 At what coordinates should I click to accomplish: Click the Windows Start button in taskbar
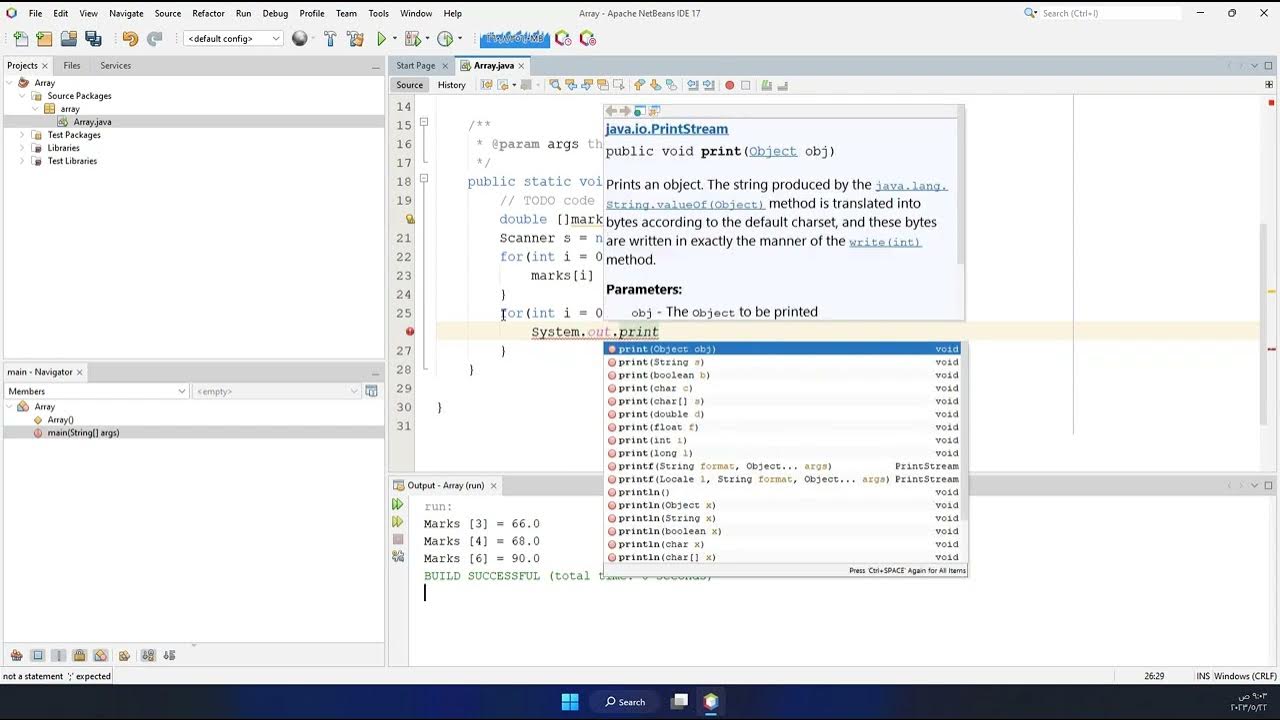tap(570, 701)
